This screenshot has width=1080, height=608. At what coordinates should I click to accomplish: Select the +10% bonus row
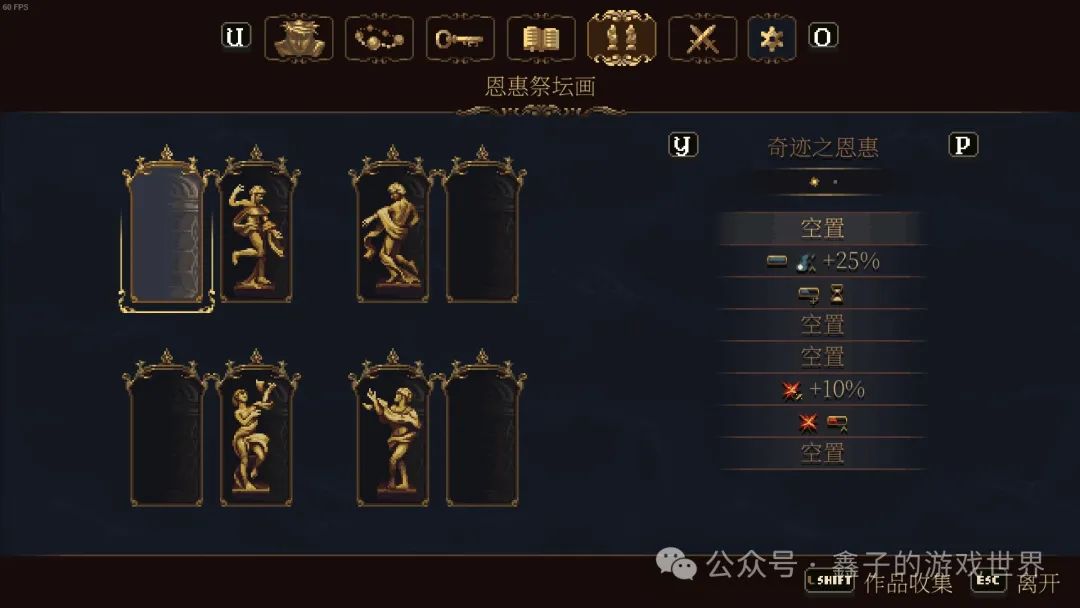822,390
